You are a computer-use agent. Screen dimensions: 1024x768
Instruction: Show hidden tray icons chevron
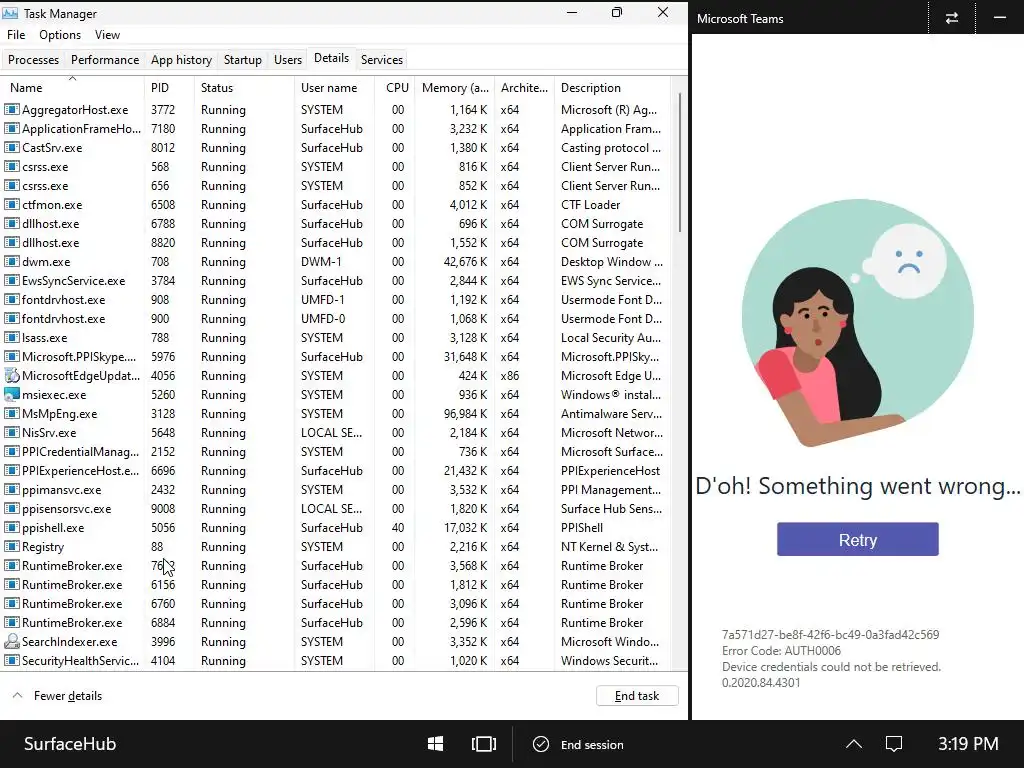pyautogui.click(x=854, y=744)
